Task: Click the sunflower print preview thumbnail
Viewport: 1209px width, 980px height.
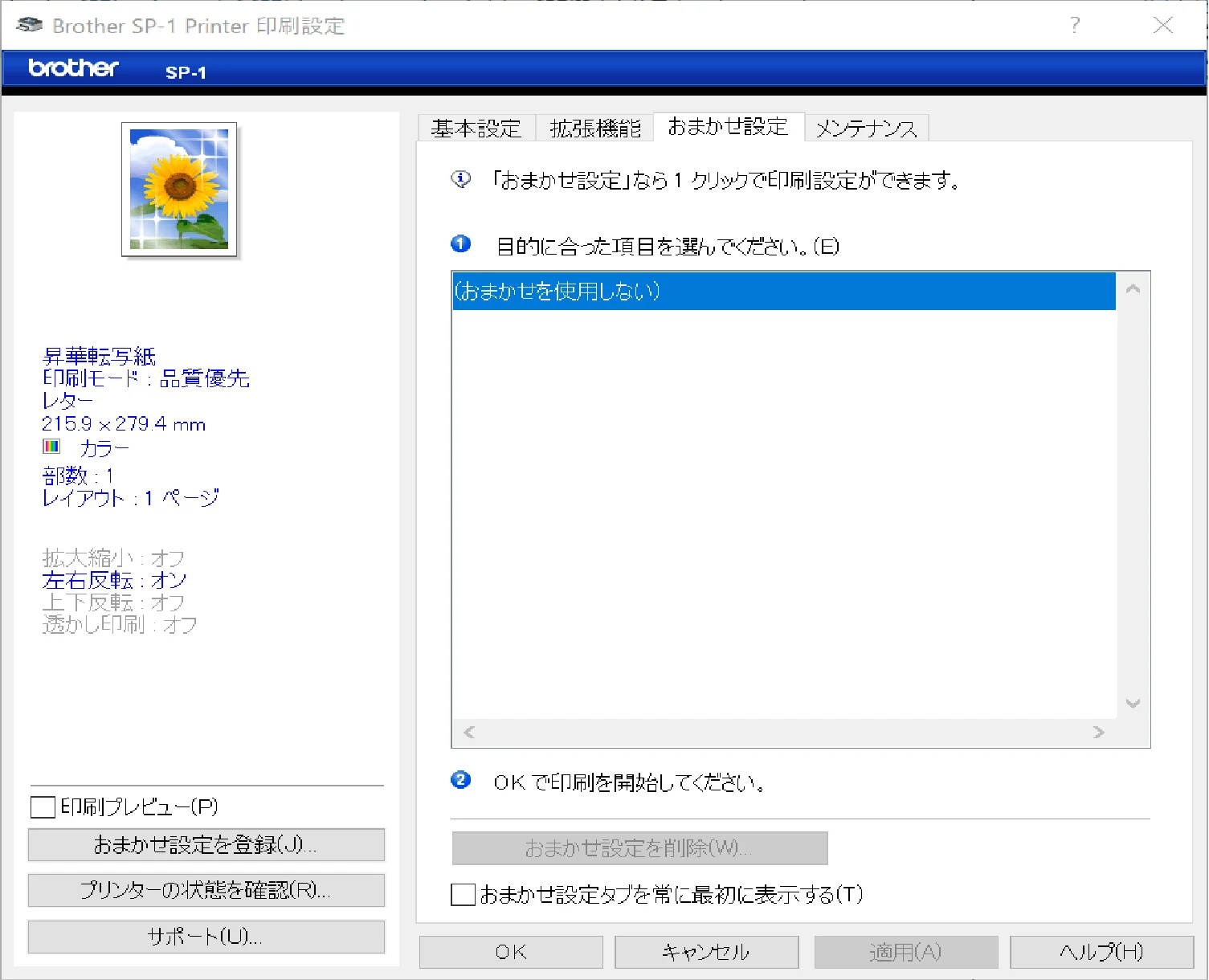Action: [179, 190]
